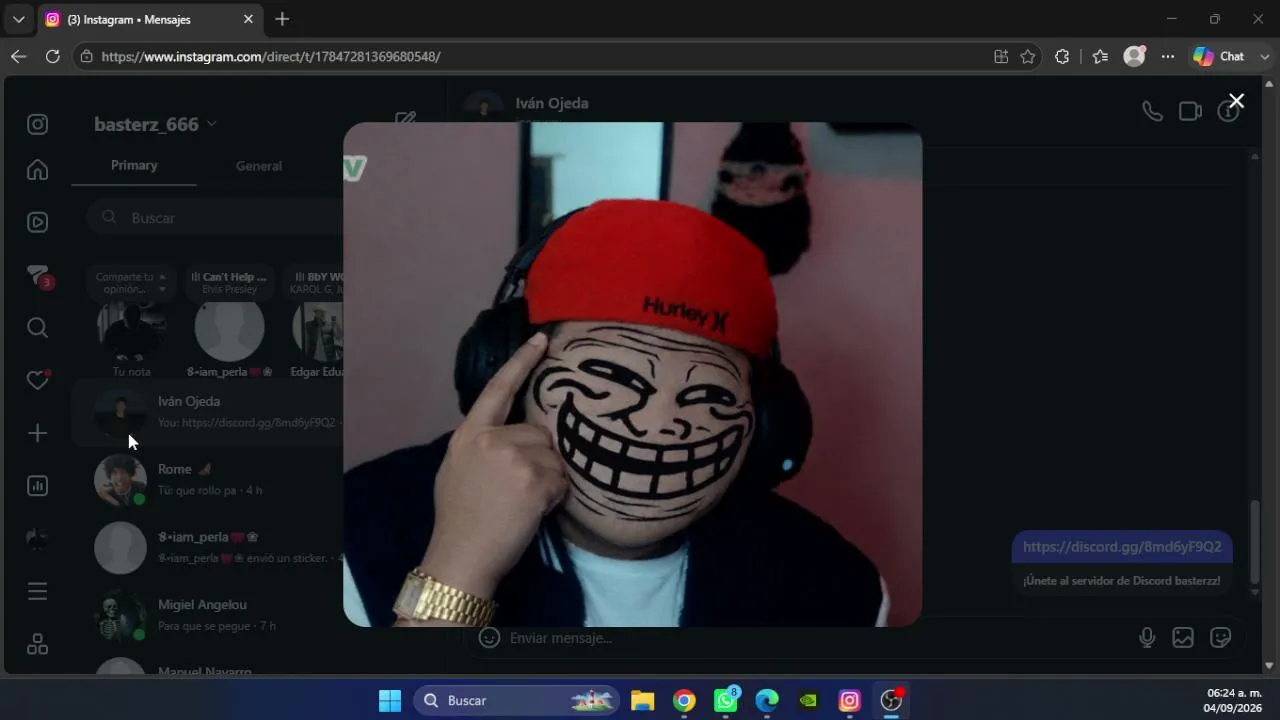
Task: Open Iván Ojeda profile from chat header
Action: point(551,103)
